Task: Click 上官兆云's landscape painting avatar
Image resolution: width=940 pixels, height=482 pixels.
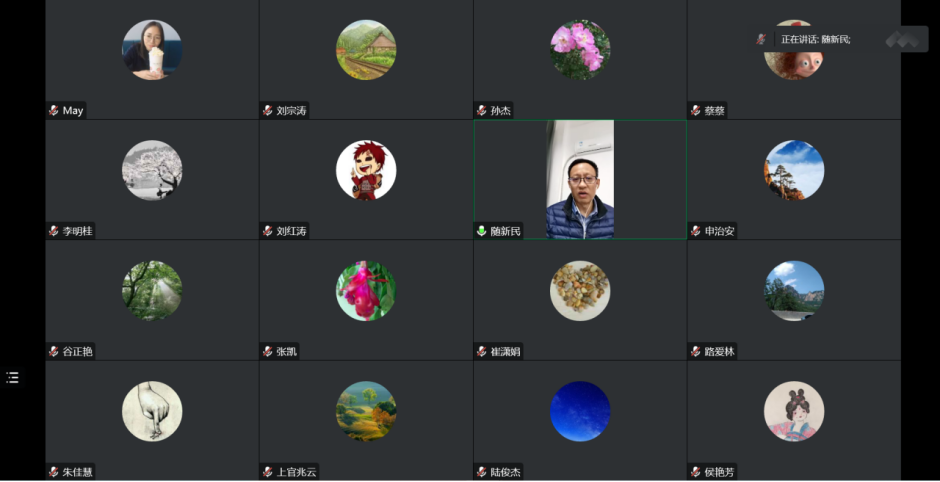Action: (x=366, y=411)
